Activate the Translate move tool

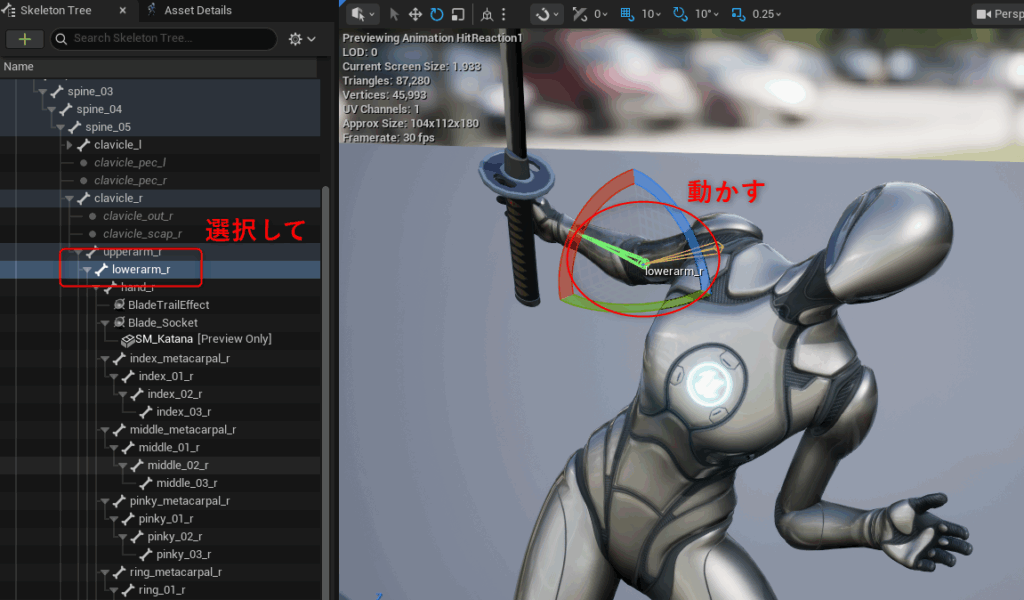415,14
